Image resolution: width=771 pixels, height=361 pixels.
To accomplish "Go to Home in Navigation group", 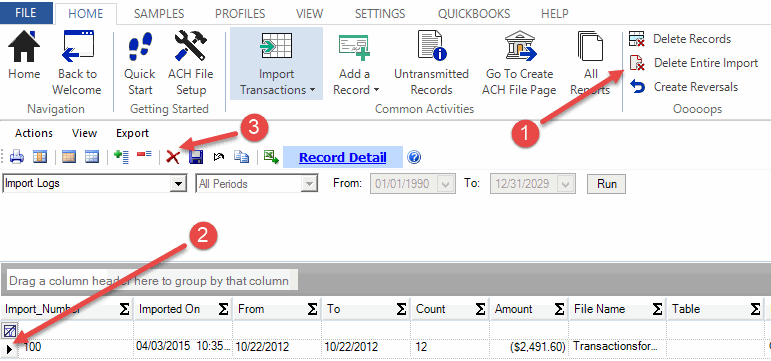I will point(24,55).
